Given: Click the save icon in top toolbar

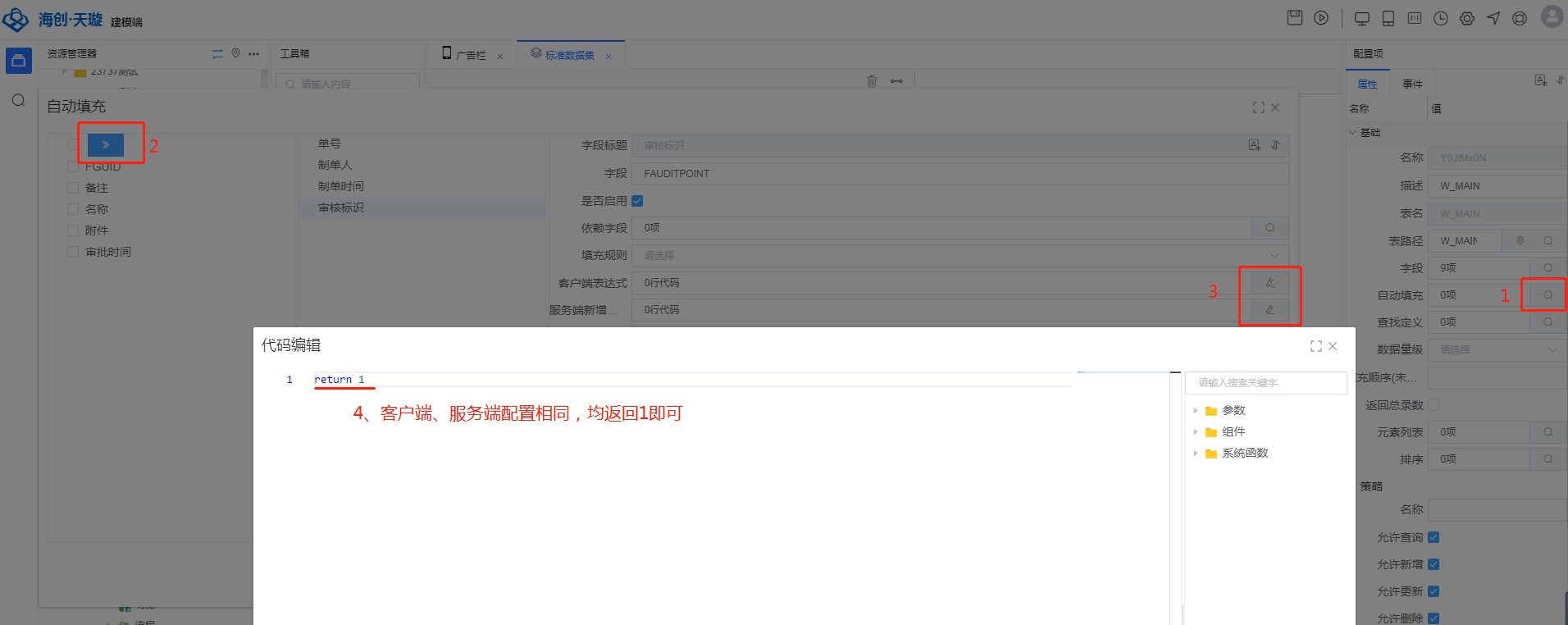Looking at the screenshot, I should (1295, 18).
